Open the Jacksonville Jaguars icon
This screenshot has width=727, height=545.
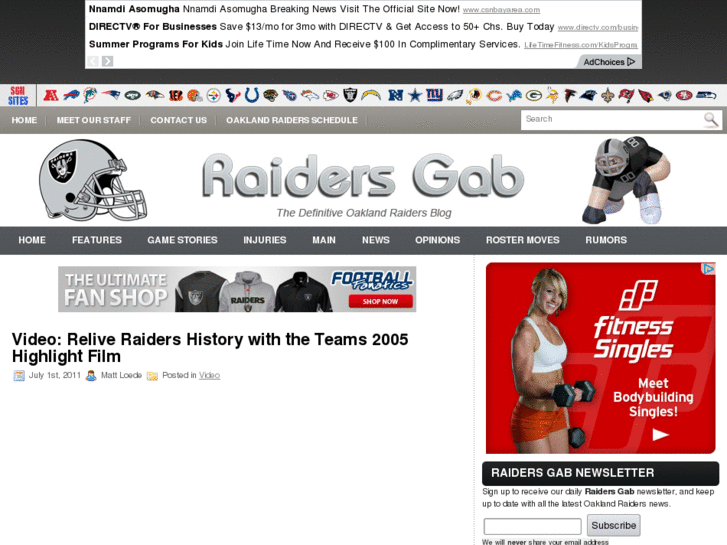[x=270, y=96]
